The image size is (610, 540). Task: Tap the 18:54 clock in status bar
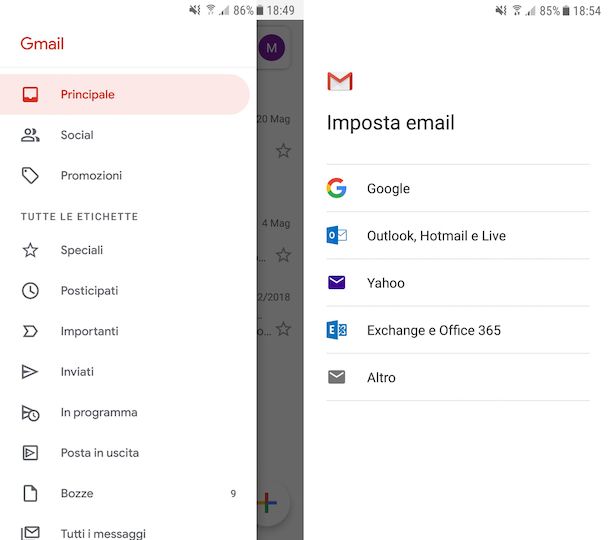pyautogui.click(x=587, y=11)
